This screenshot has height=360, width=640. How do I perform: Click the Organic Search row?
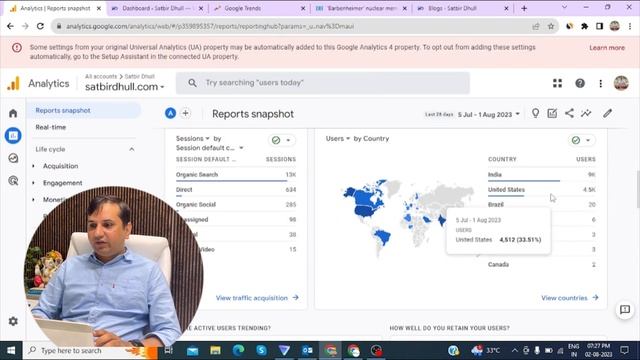pyautogui.click(x=236, y=175)
